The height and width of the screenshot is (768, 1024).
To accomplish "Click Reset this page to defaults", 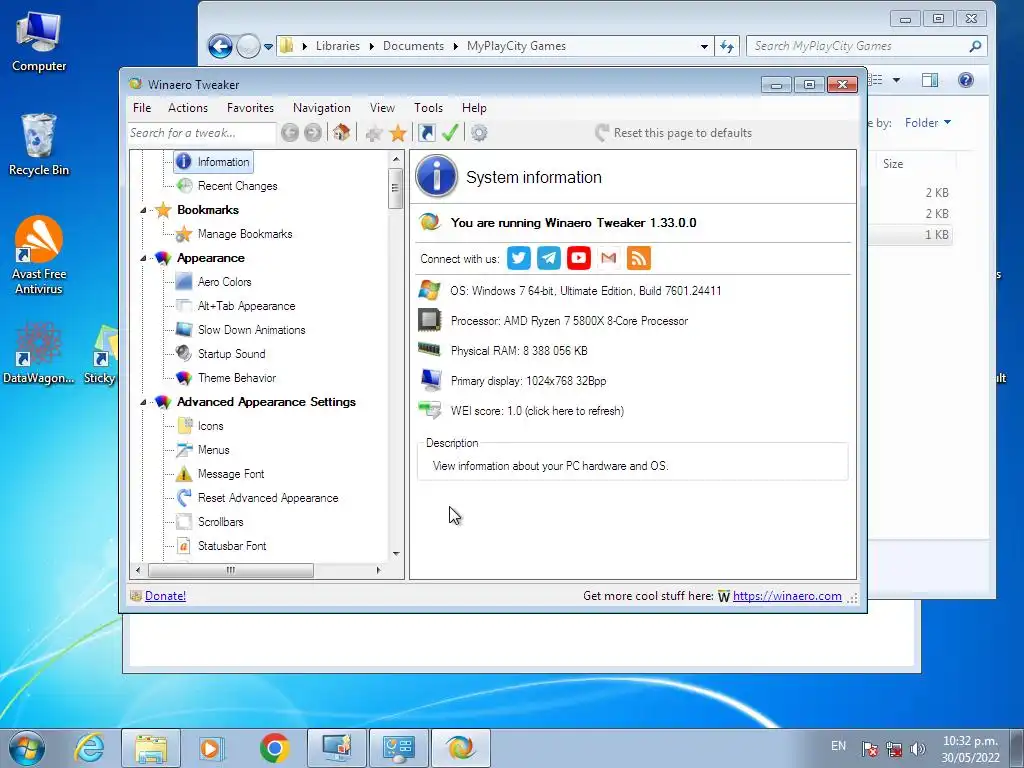I will click(673, 133).
